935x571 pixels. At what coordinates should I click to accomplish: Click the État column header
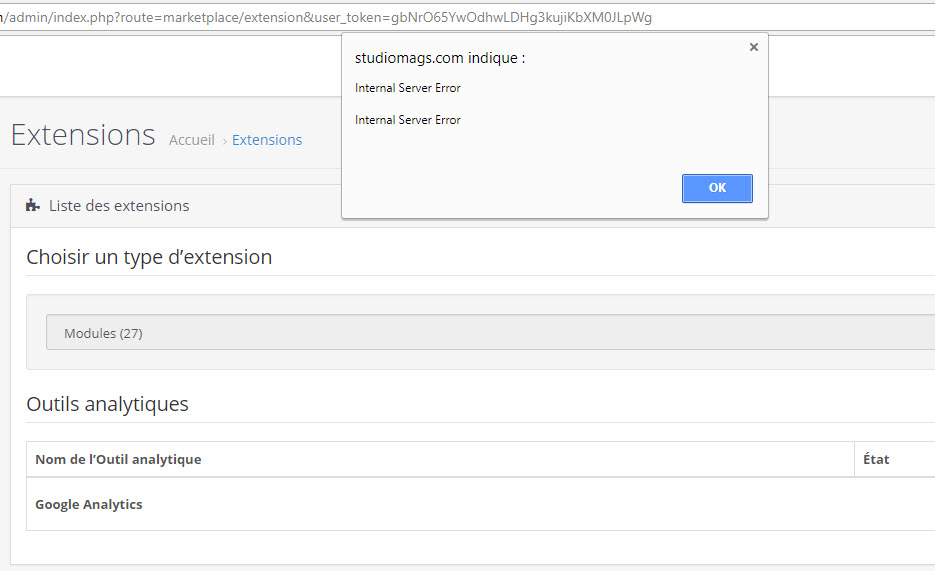click(876, 459)
